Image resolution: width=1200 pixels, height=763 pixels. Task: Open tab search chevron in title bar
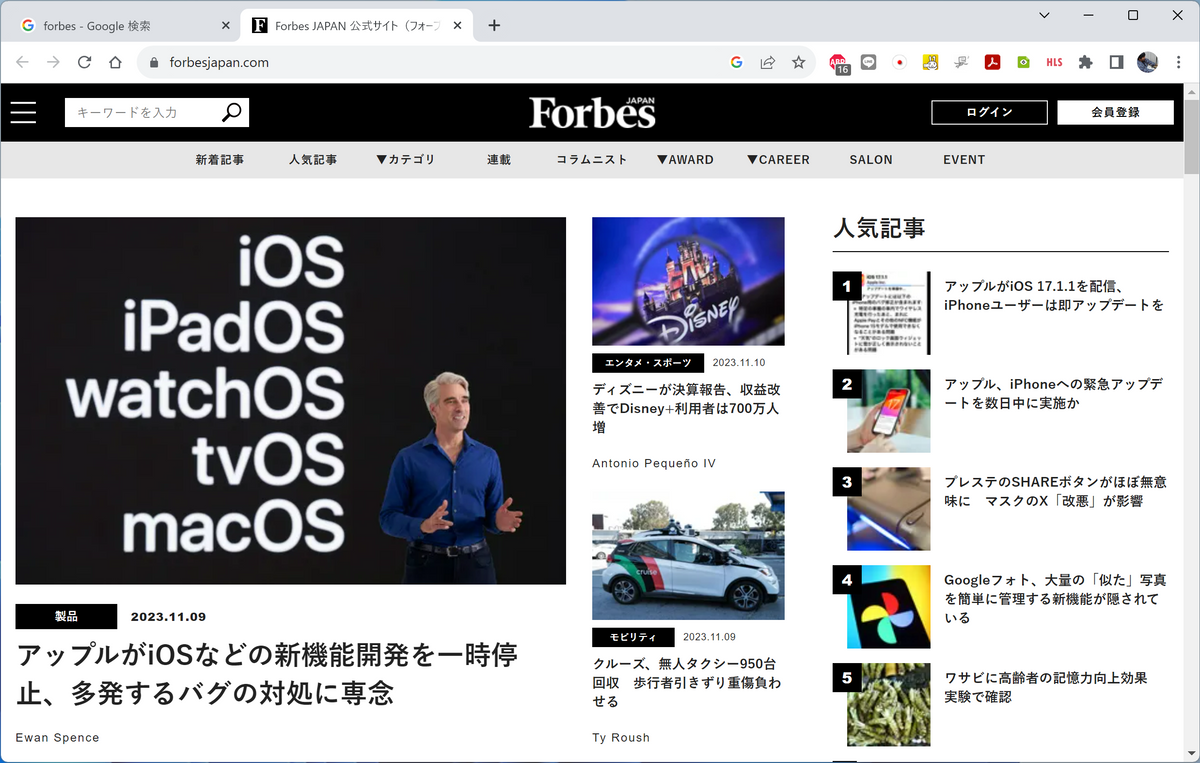(1044, 15)
